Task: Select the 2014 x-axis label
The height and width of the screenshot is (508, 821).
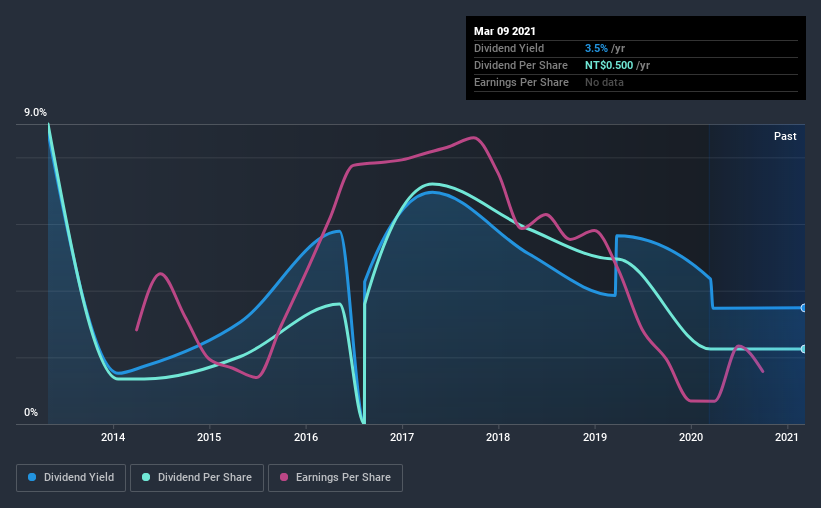Action: tap(113, 437)
